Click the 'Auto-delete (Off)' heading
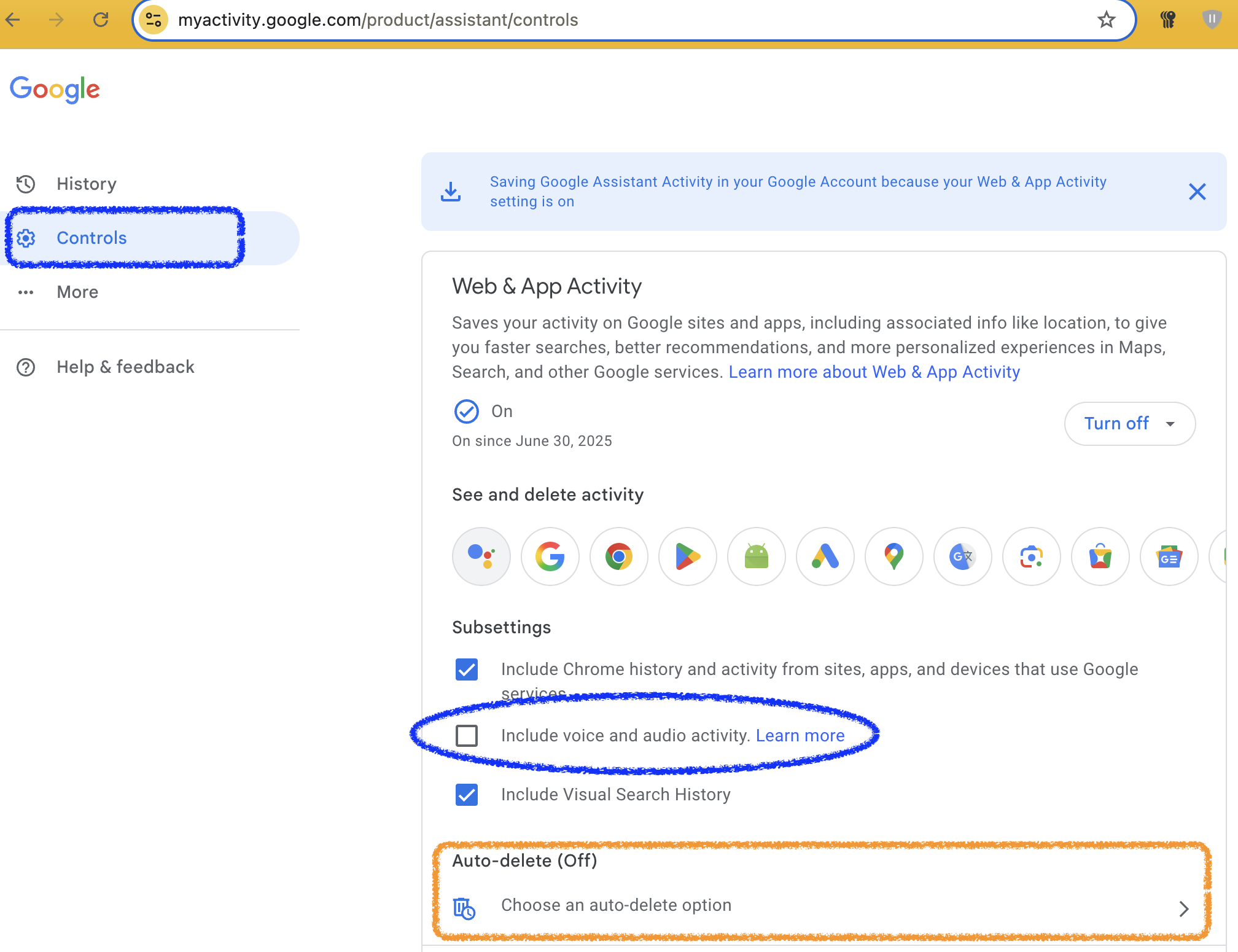Image resolution: width=1238 pixels, height=952 pixels. [524, 860]
